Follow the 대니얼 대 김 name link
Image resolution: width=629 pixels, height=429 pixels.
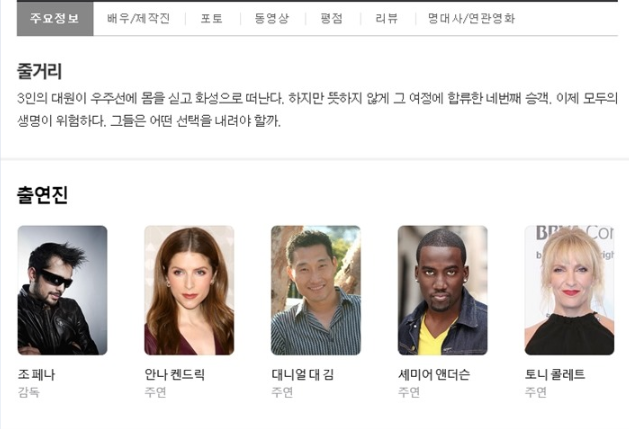tap(302, 375)
